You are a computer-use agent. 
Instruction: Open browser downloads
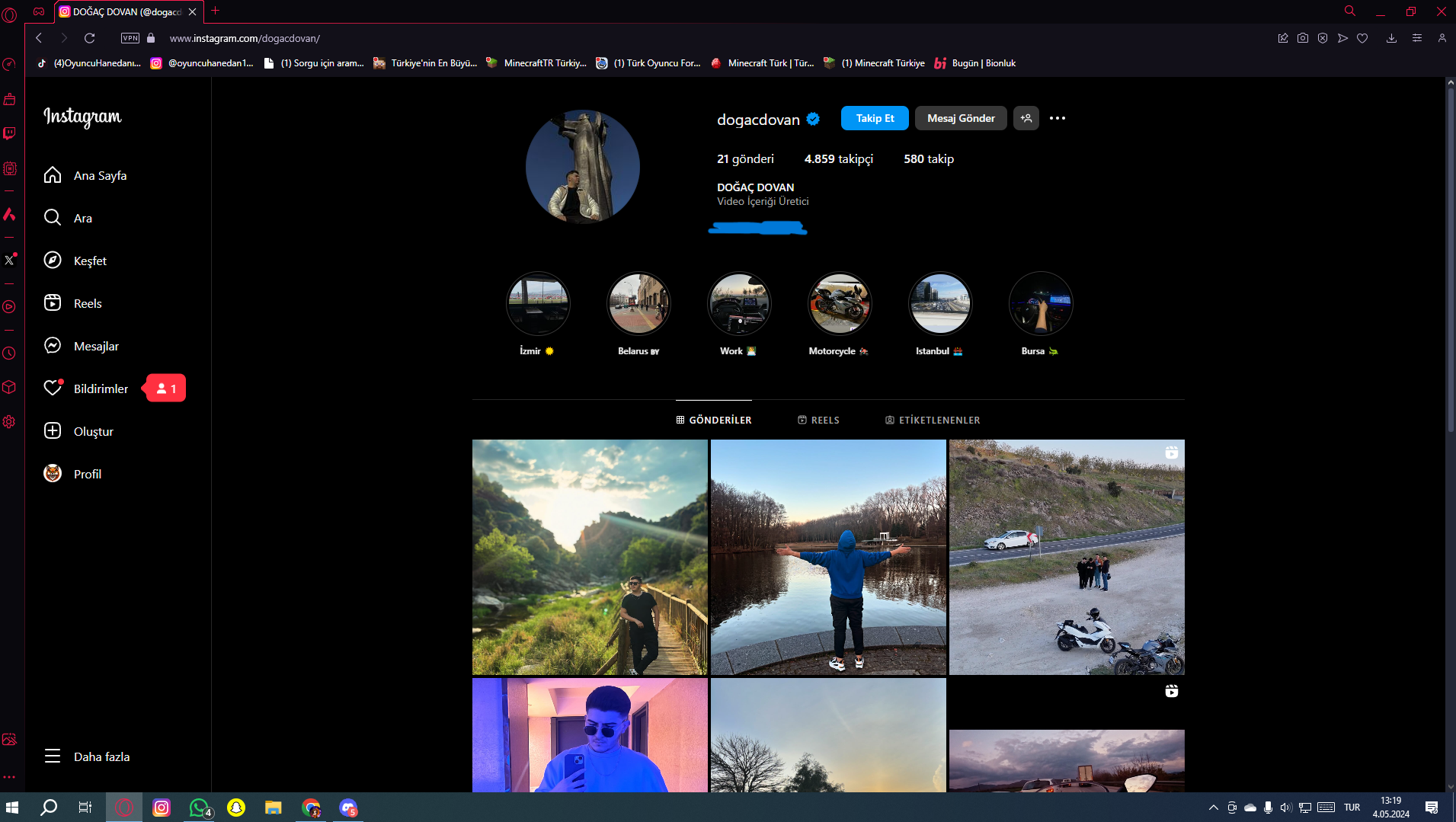tap(1391, 38)
